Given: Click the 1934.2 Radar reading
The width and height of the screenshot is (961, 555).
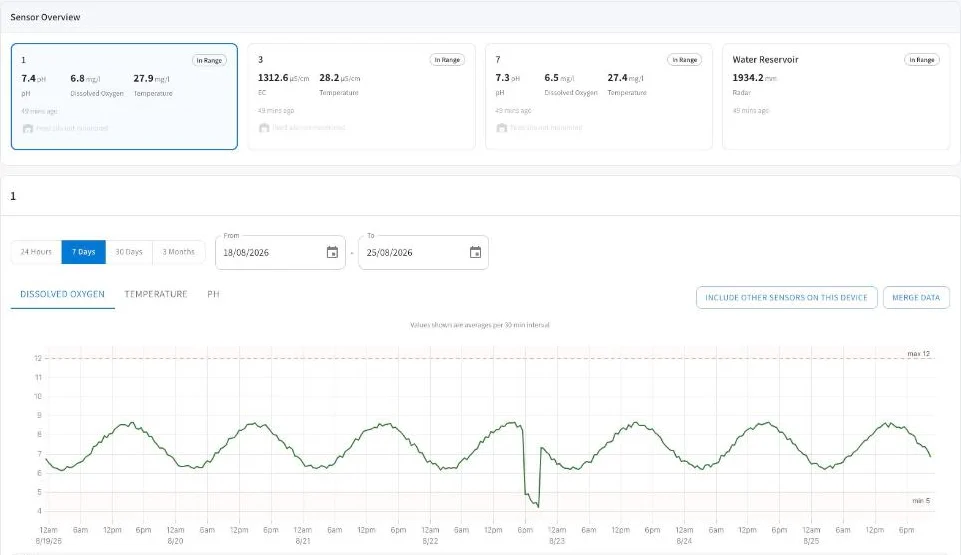Looking at the screenshot, I should coord(754,78).
